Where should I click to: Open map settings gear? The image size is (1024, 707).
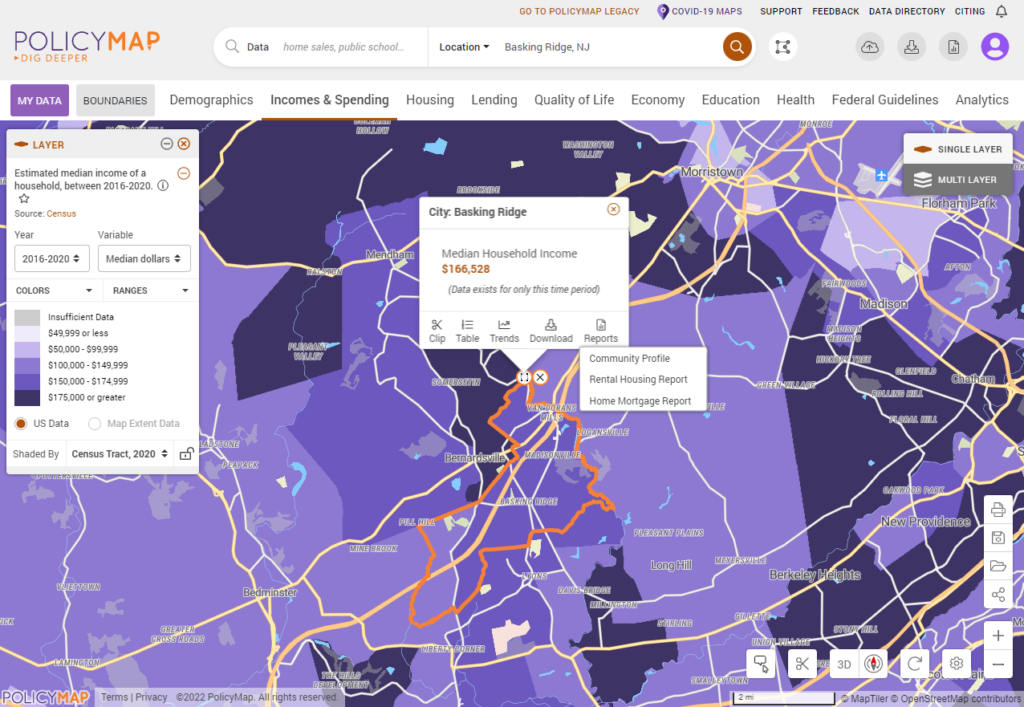click(956, 664)
